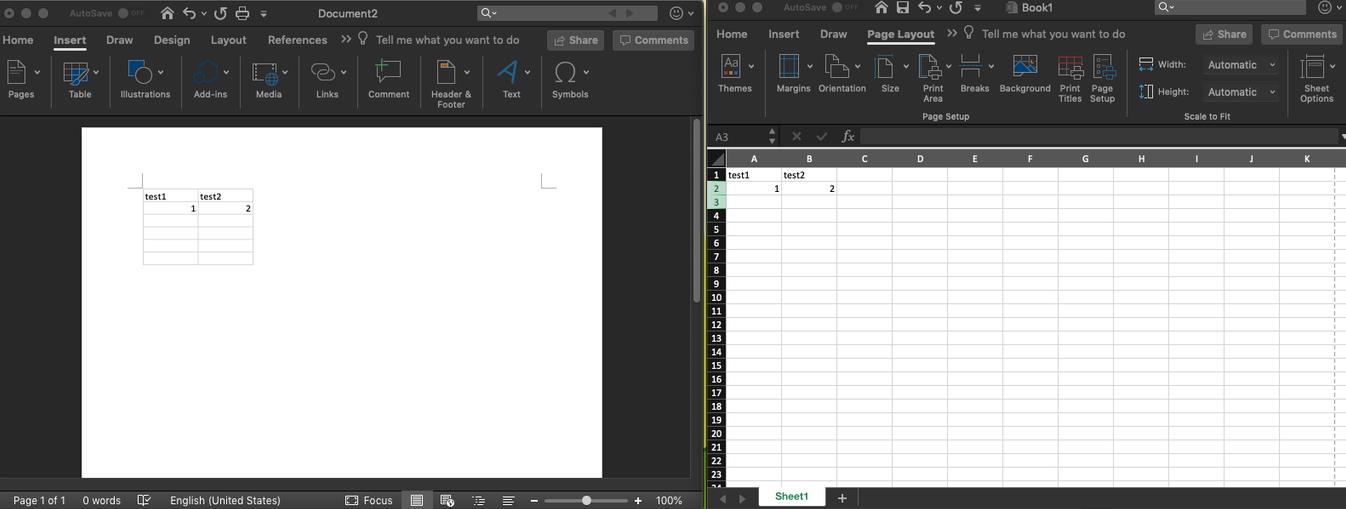Expand the Undo history dropdown in Word

tap(204, 14)
